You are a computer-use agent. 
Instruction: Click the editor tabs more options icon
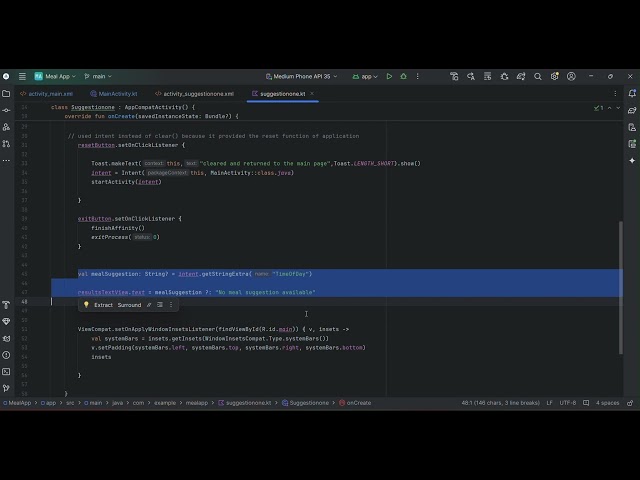point(615,93)
